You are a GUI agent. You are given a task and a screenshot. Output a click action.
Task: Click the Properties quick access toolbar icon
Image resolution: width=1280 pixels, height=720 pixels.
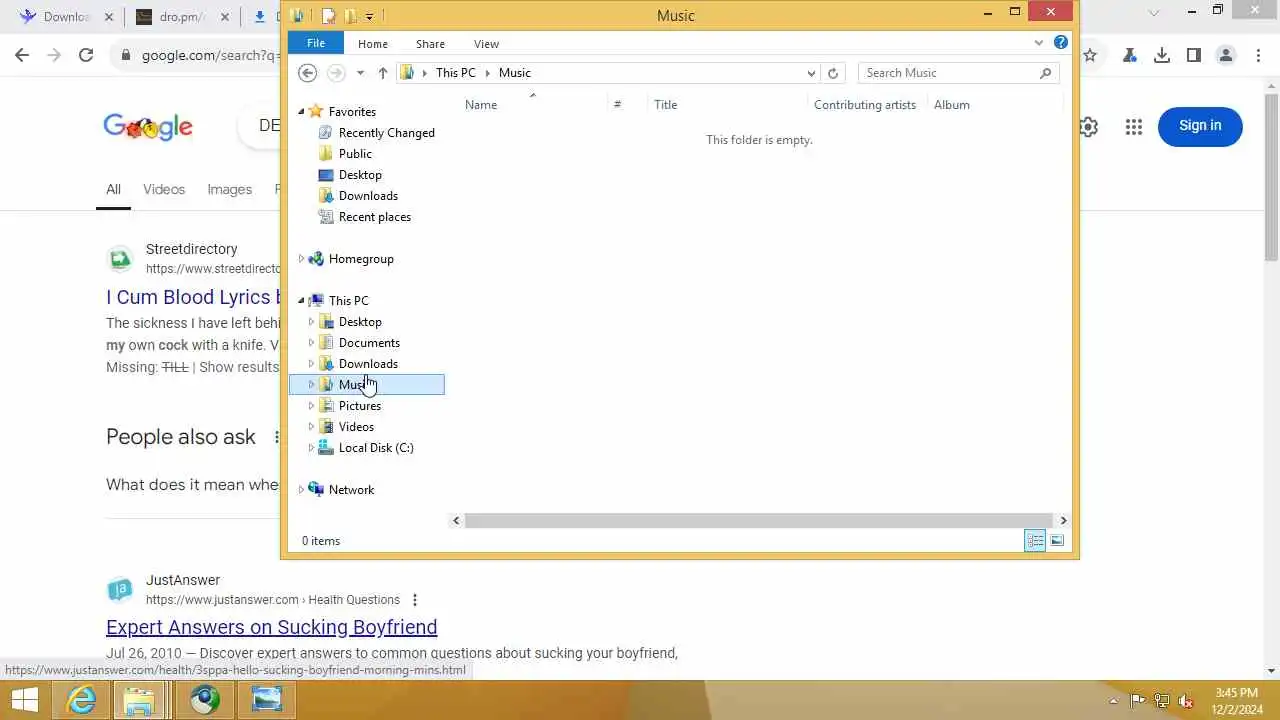click(327, 16)
